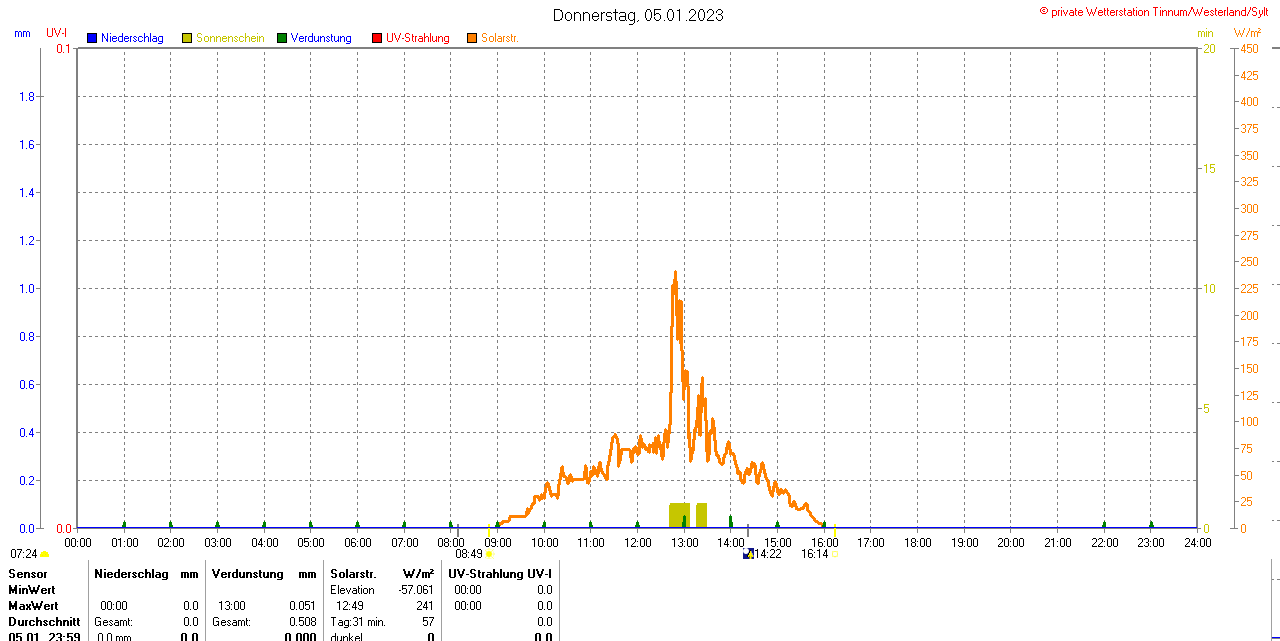The image size is (1280, 641).
Task: Click the sunrise sun icon beside 08:49
Action: pyautogui.click(x=489, y=554)
